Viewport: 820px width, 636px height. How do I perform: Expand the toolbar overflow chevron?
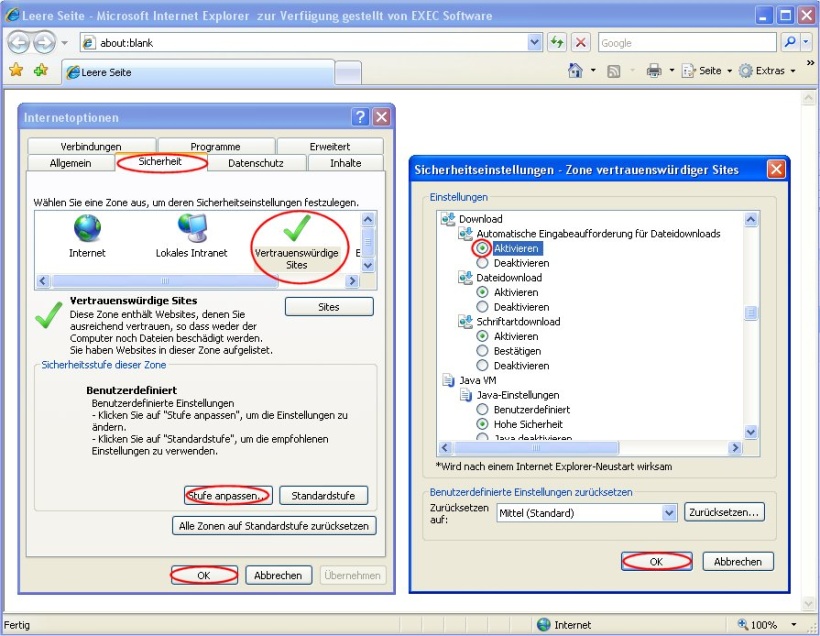coord(811,63)
